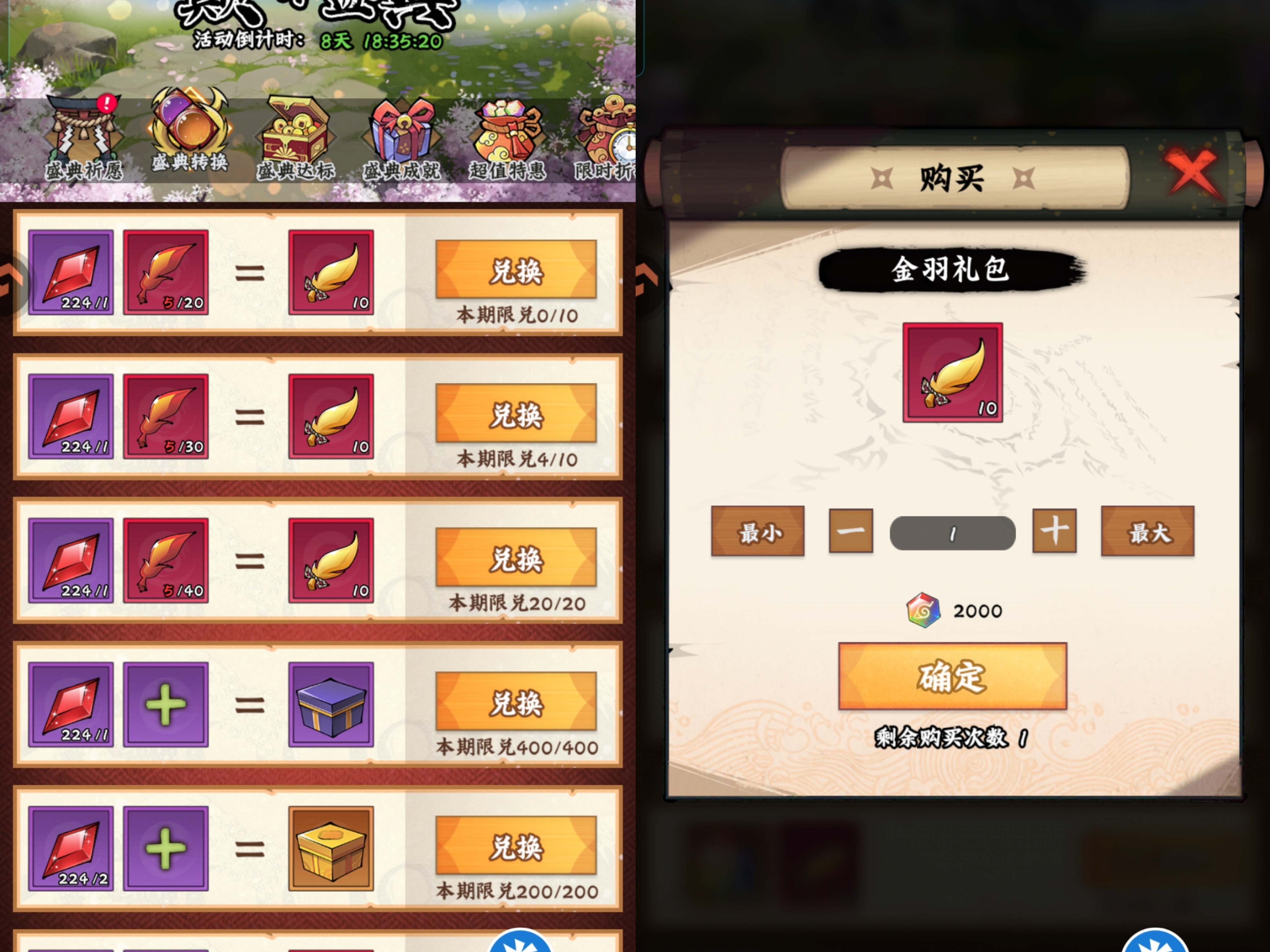
Task: Click 兑换 for the 5/20 feather exchange
Action: coord(516,270)
